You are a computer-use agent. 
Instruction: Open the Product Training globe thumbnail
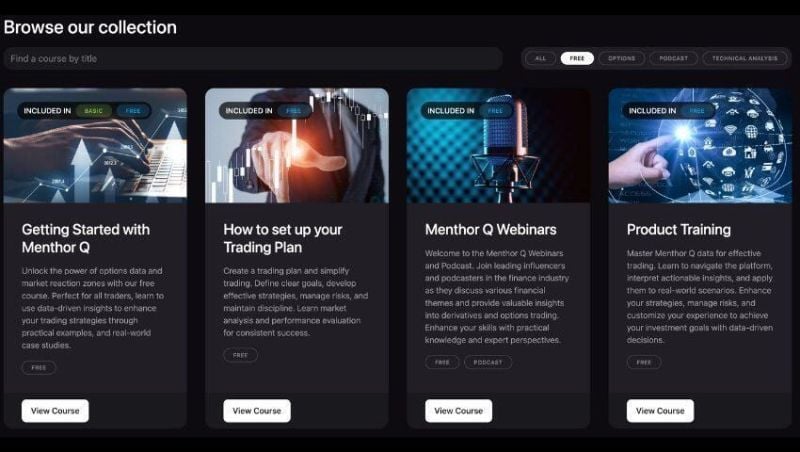(700, 146)
